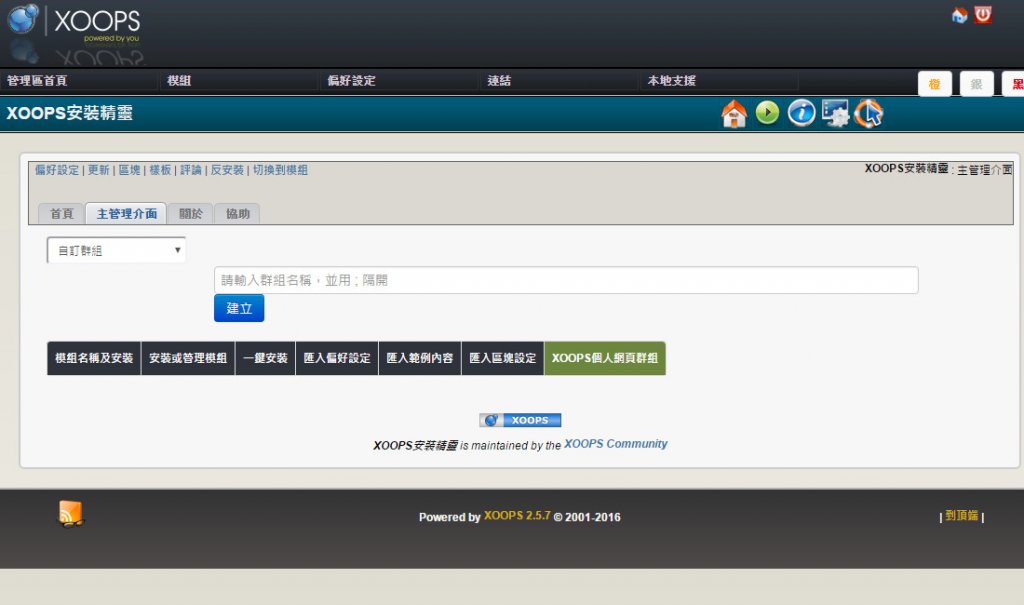Click the 反安裝 link

click(227, 170)
